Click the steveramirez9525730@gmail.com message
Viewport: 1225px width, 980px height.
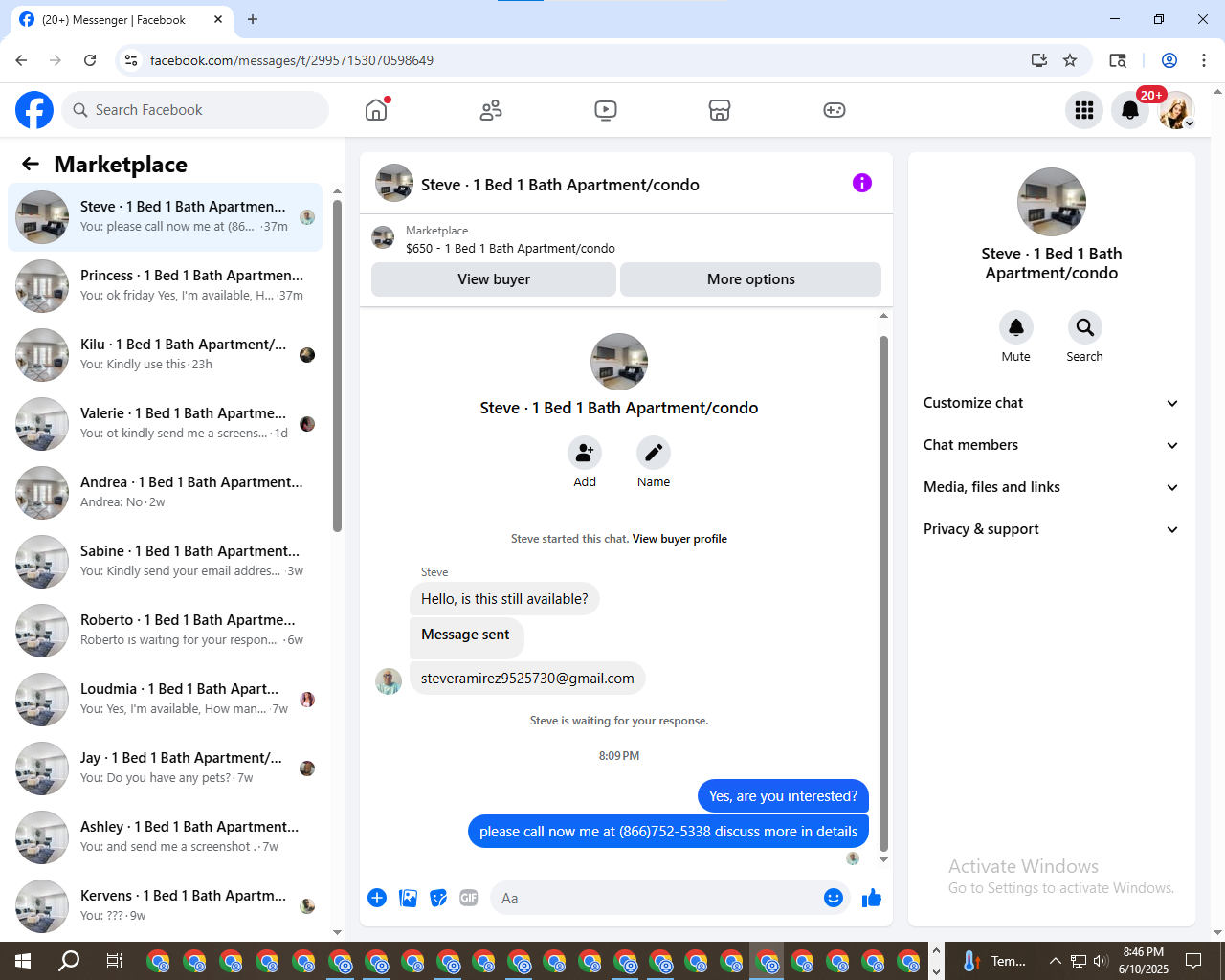tap(527, 679)
